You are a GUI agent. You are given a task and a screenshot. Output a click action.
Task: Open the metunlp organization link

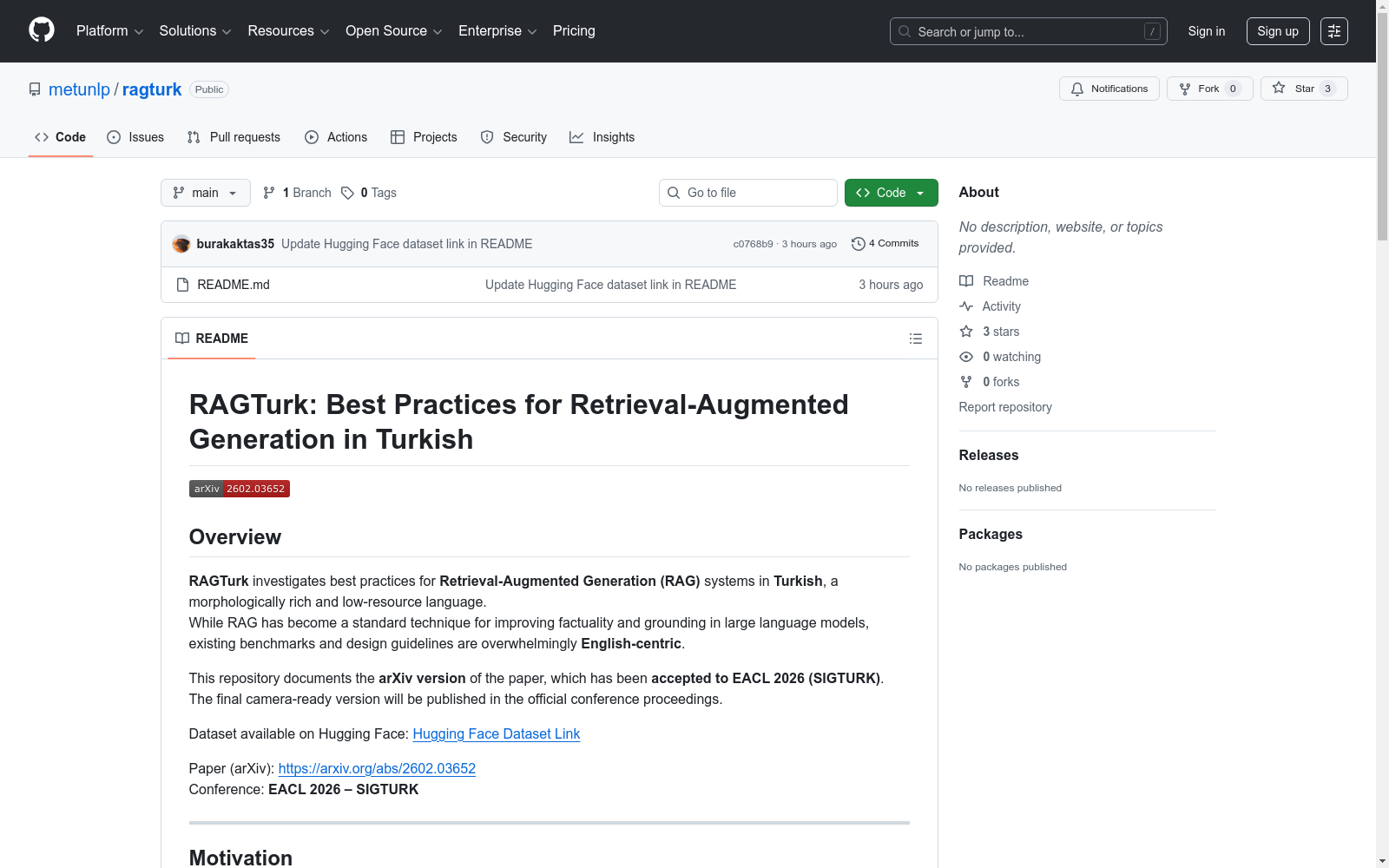(79, 89)
